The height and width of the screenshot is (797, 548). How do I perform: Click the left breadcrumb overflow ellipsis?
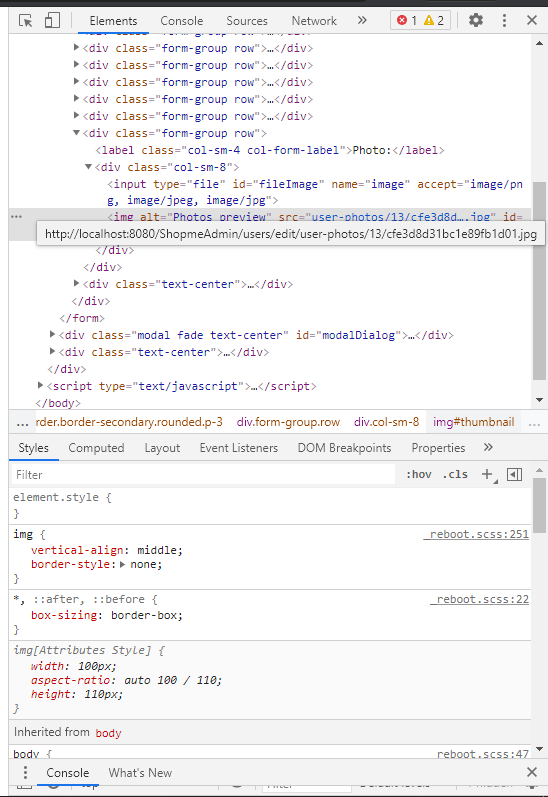pos(22,423)
